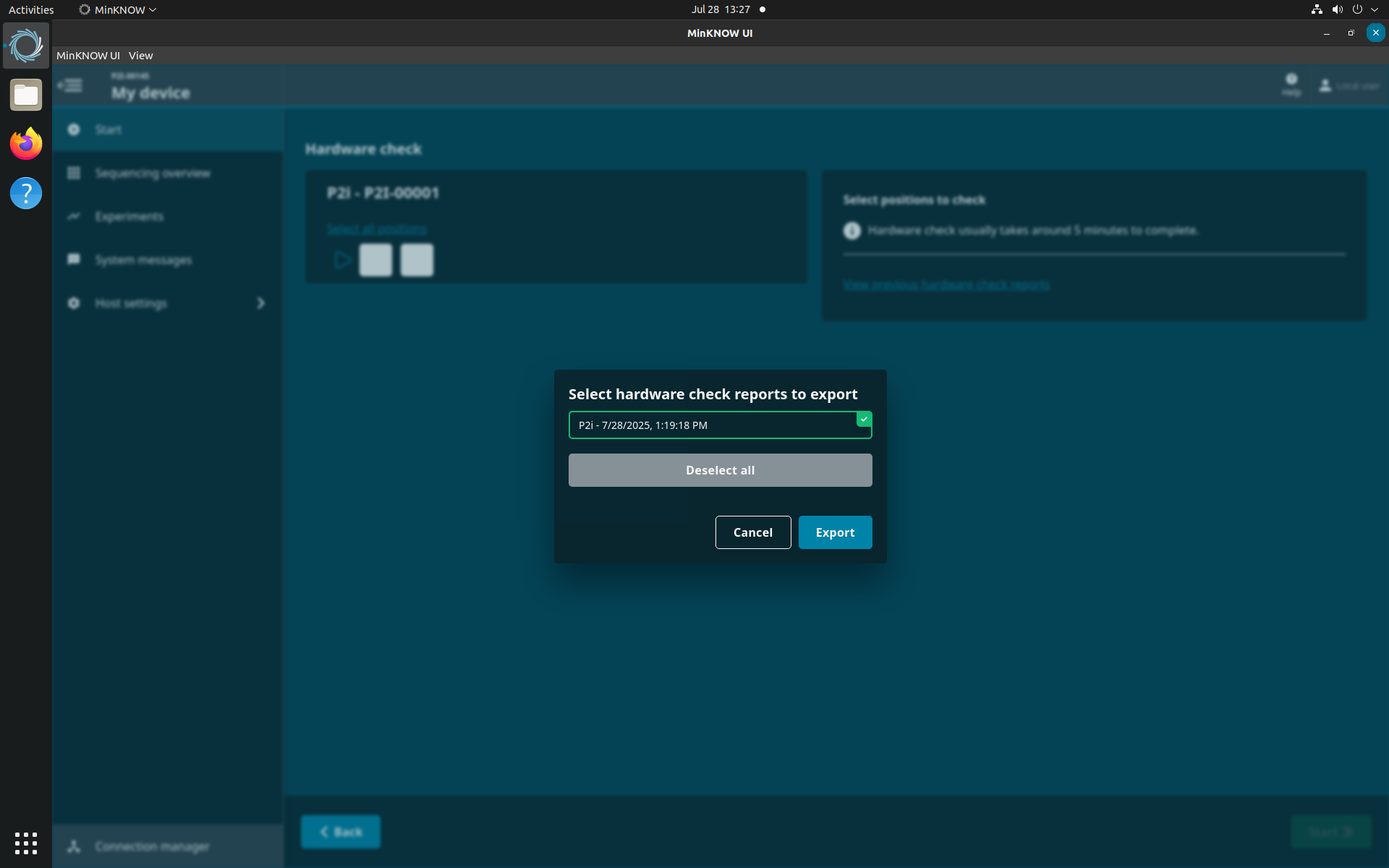The image size is (1389, 868).
Task: Click the Export button in dialog
Action: (x=835, y=532)
